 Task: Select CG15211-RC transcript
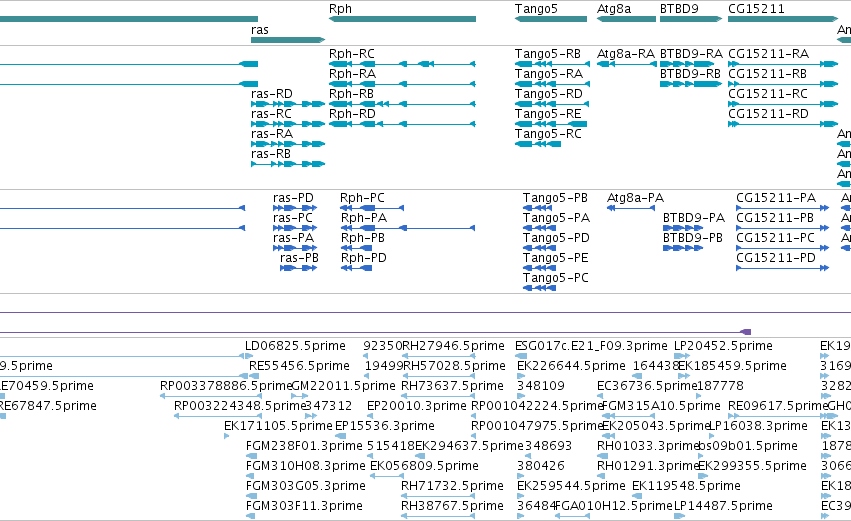click(x=783, y=104)
